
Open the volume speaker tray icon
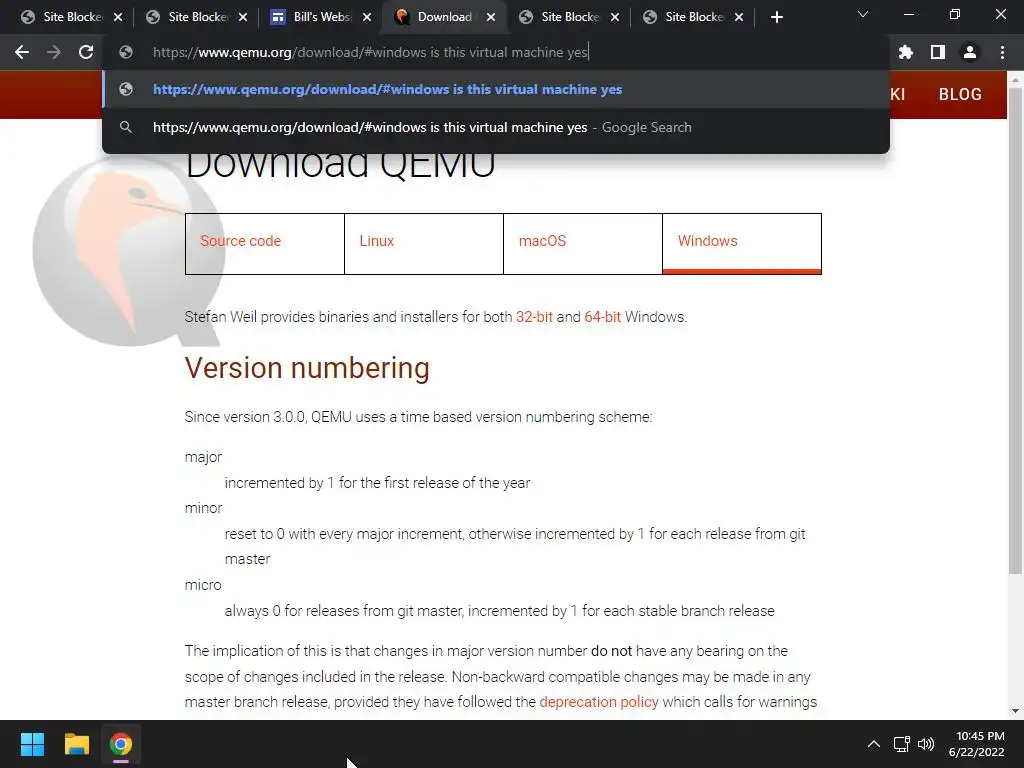click(925, 744)
